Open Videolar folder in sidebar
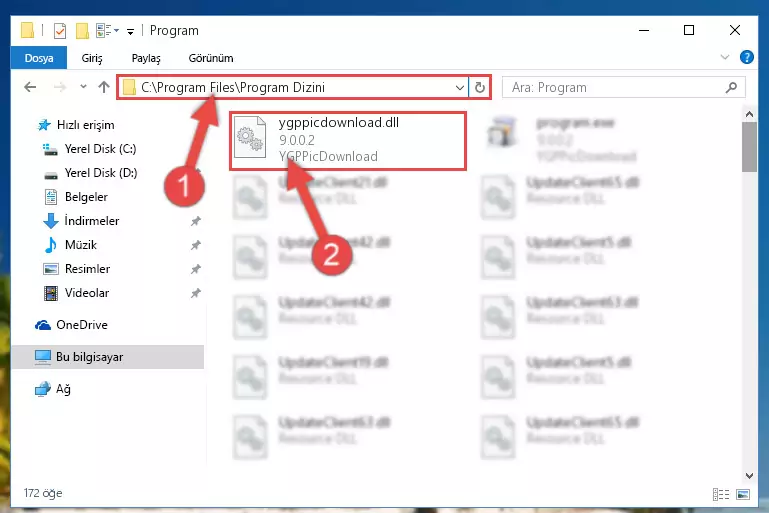The image size is (769, 513). pyautogui.click(x=76, y=293)
